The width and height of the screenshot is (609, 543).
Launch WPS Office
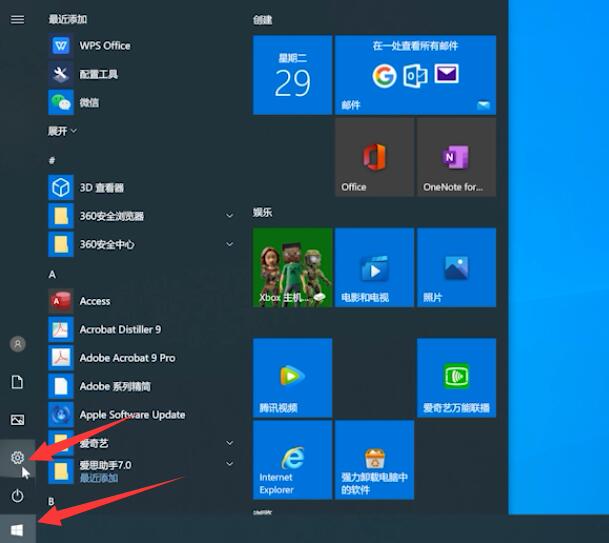pos(142,46)
